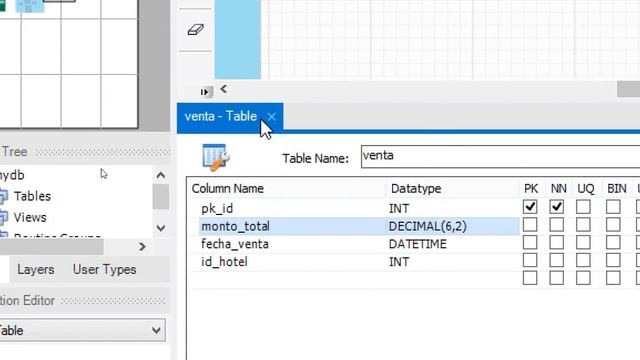Click the light-blue table in navigator preview
Screen dimensions: 640x360
click(29, 6)
